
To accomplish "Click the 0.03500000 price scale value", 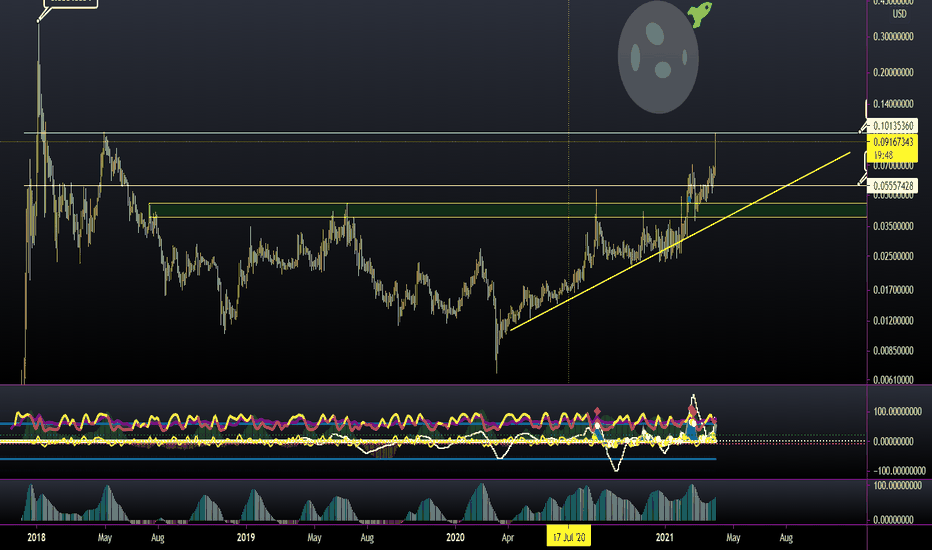I will coord(893,227).
